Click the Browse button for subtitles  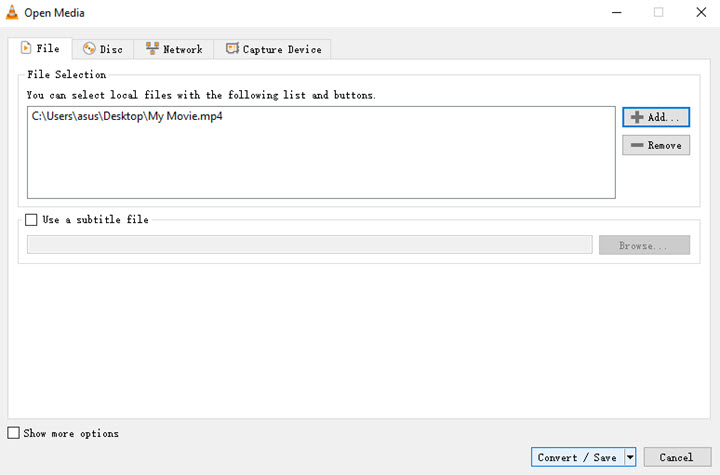pos(644,245)
